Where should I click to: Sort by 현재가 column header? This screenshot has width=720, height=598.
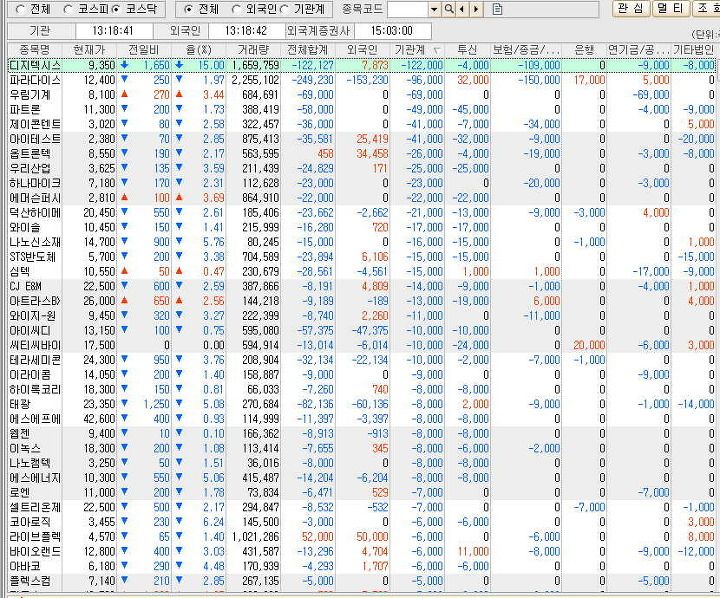click(90, 50)
